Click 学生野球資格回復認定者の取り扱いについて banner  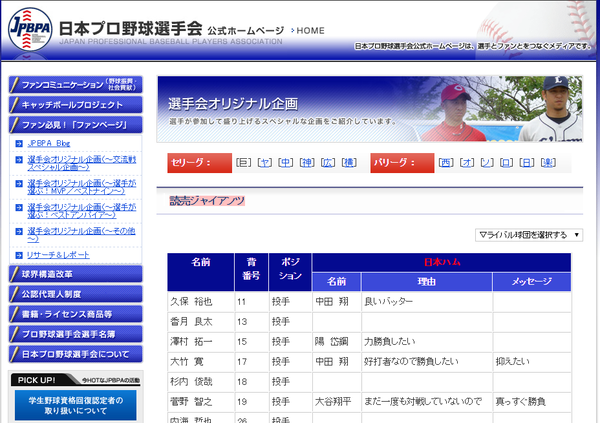tap(75, 405)
